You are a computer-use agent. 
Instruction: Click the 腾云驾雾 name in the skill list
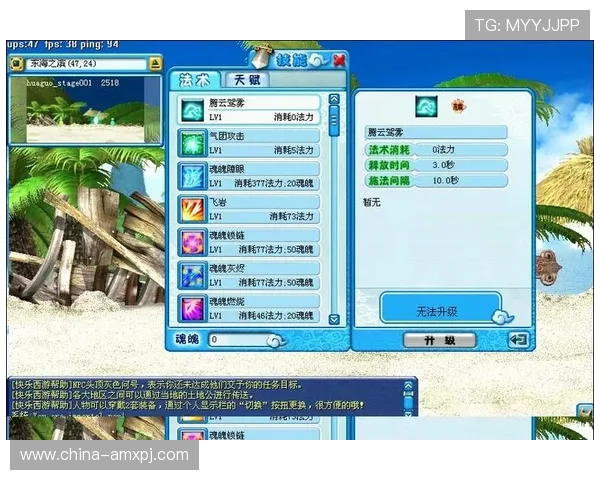click(x=227, y=103)
